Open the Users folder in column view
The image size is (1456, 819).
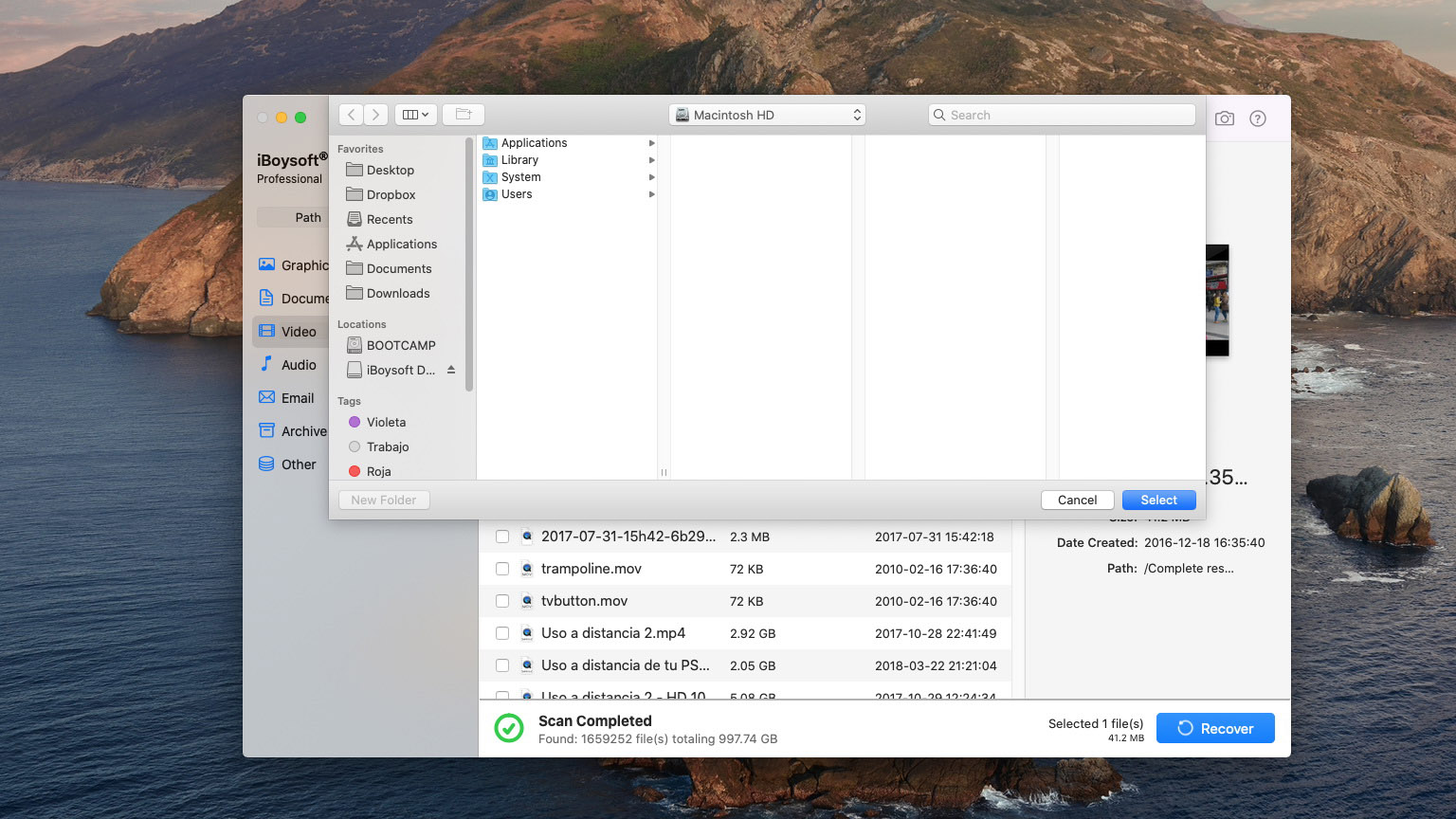pyautogui.click(x=517, y=194)
